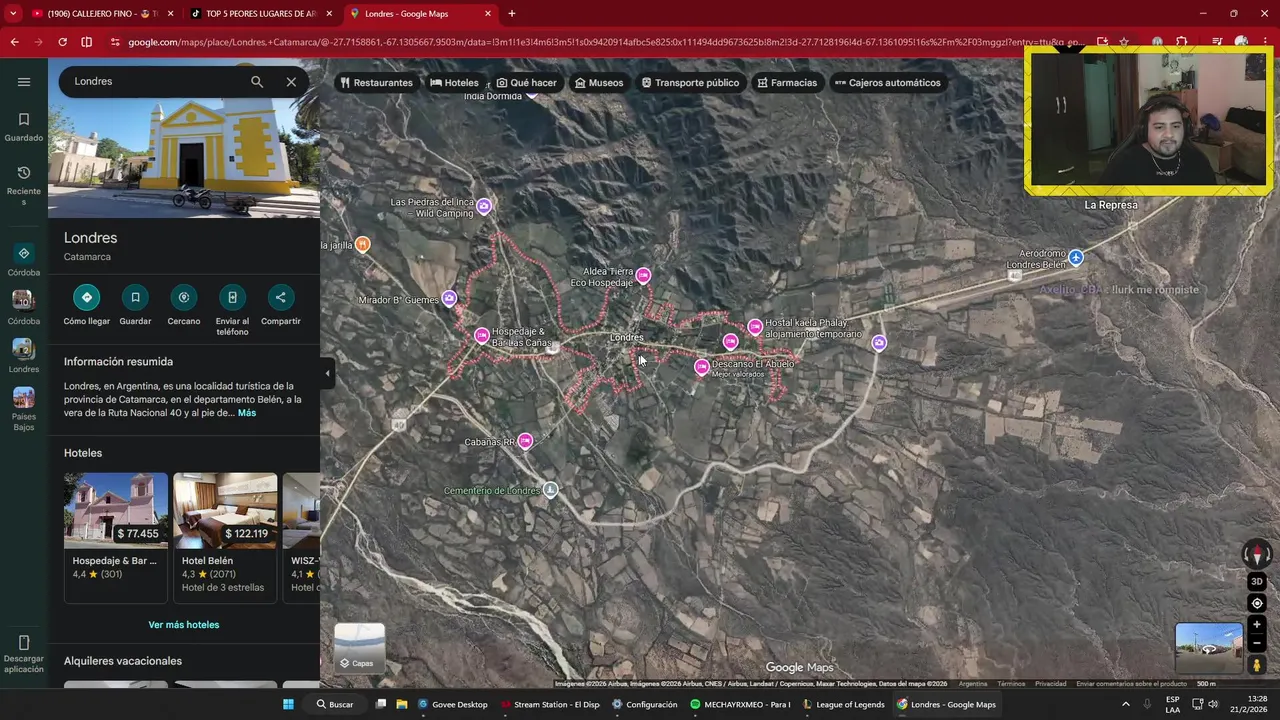Click Descanso El Abuelo map pin
The height and width of the screenshot is (720, 1280).
pyautogui.click(x=702, y=367)
